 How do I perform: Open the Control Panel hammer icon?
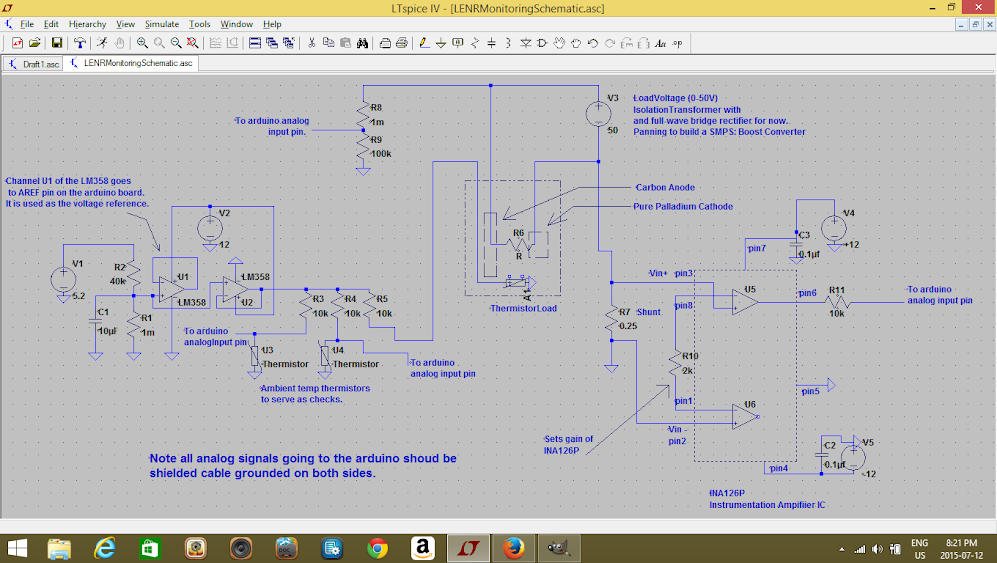point(79,43)
